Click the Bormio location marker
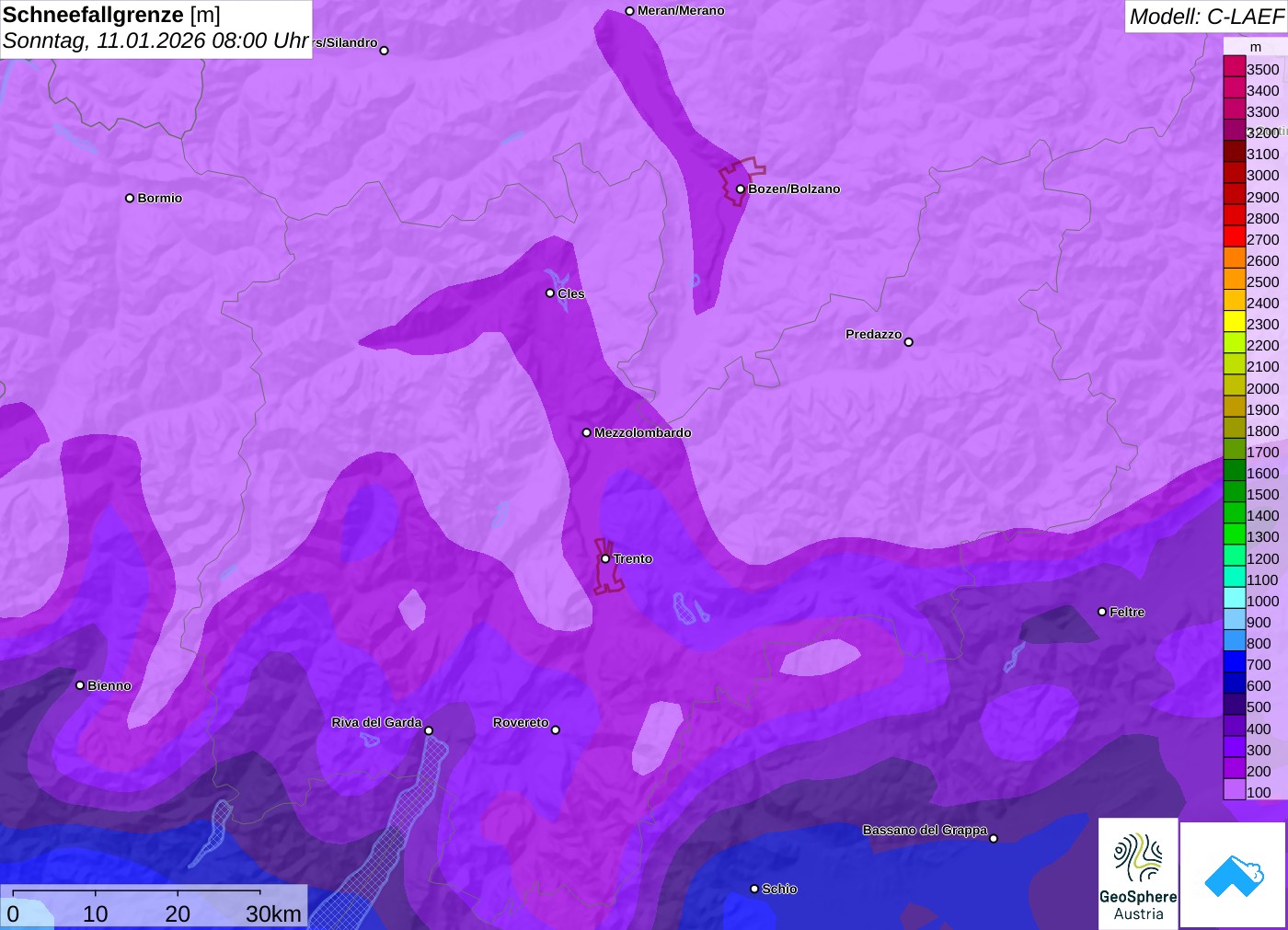Viewport: 1288px width, 930px height. pos(130,198)
